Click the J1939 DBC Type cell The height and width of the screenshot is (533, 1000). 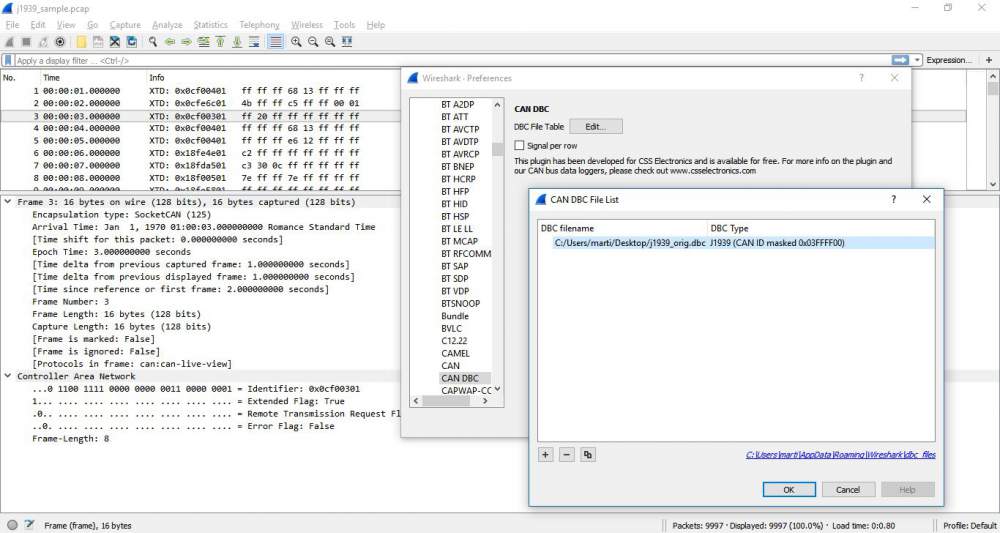click(x=777, y=242)
